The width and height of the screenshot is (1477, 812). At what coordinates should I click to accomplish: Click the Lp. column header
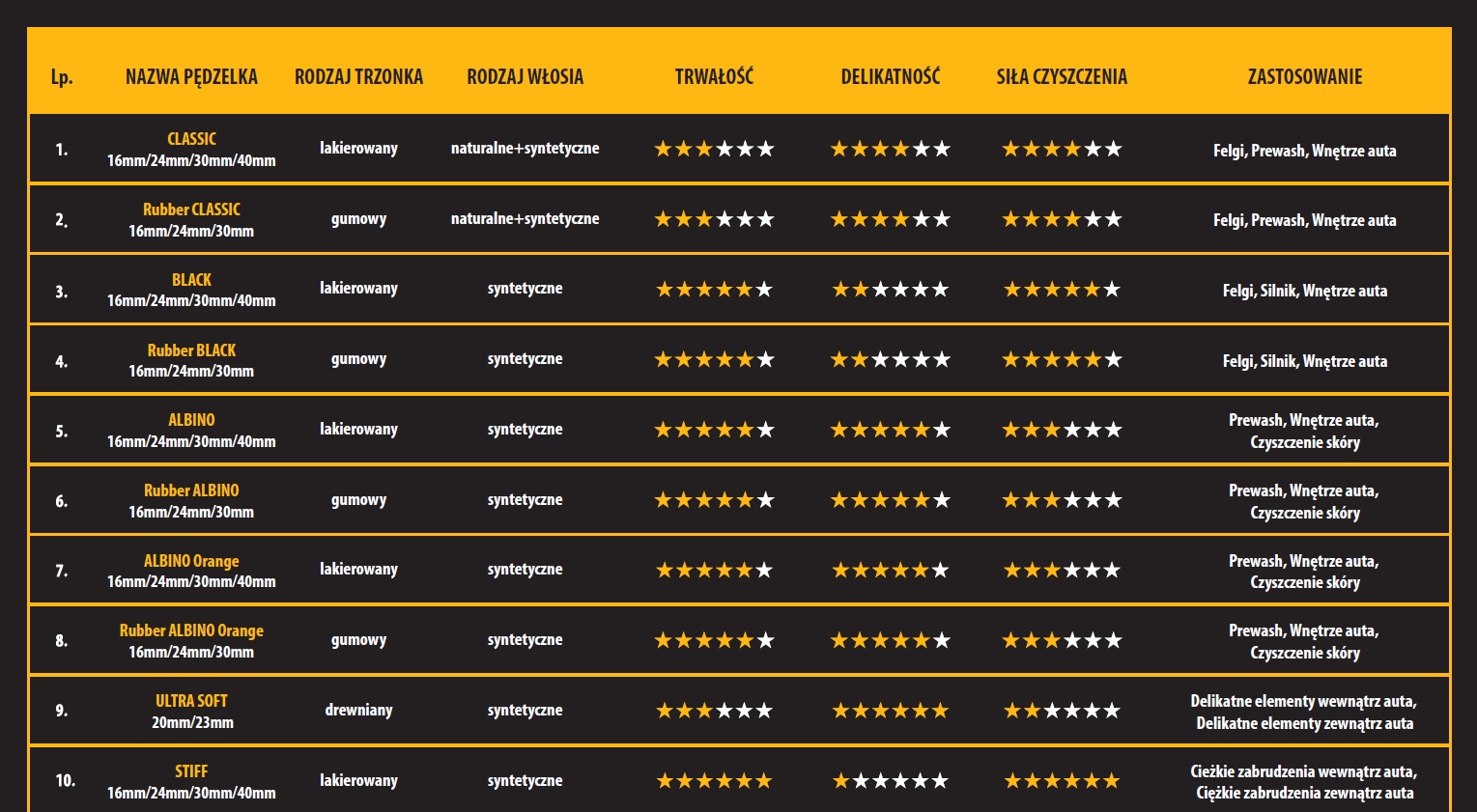[x=62, y=77]
